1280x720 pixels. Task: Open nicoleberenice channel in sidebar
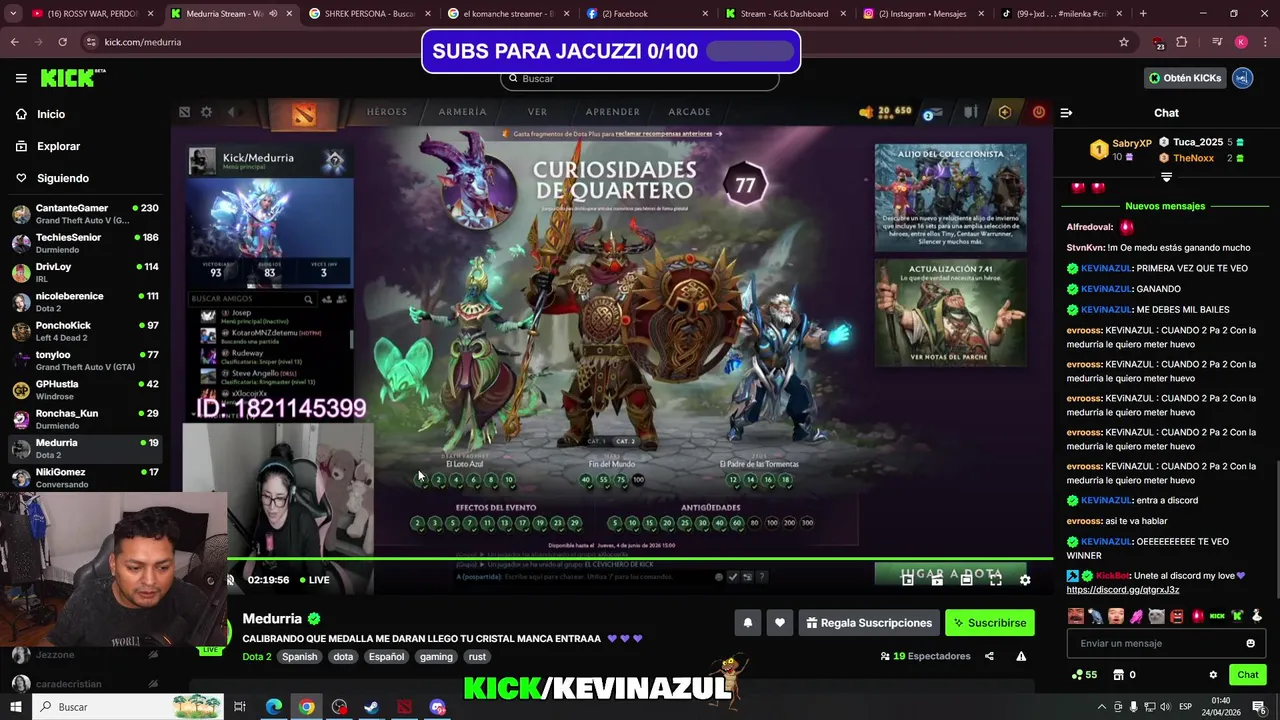coord(86,302)
